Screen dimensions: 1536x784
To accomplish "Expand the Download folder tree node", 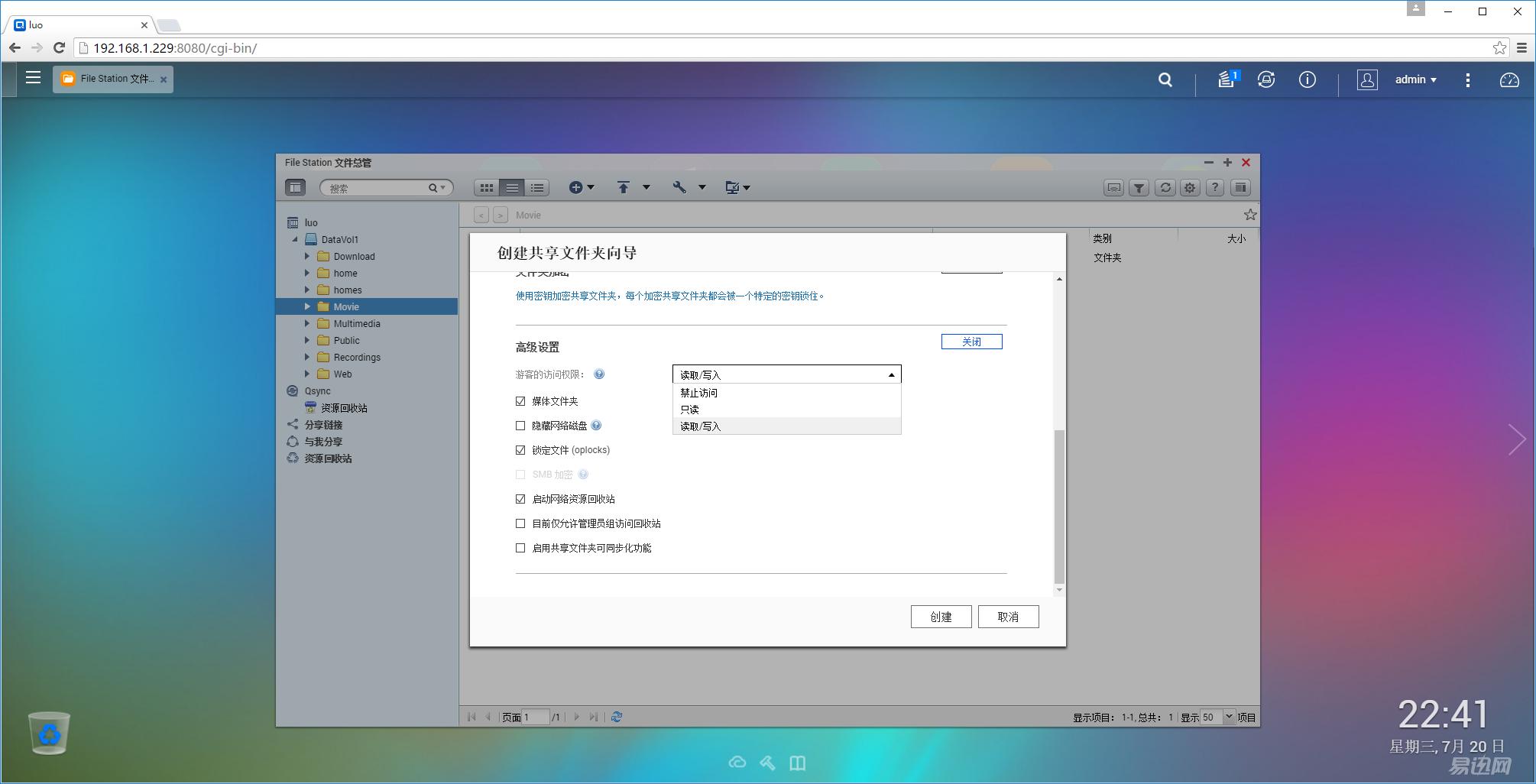I will point(307,256).
